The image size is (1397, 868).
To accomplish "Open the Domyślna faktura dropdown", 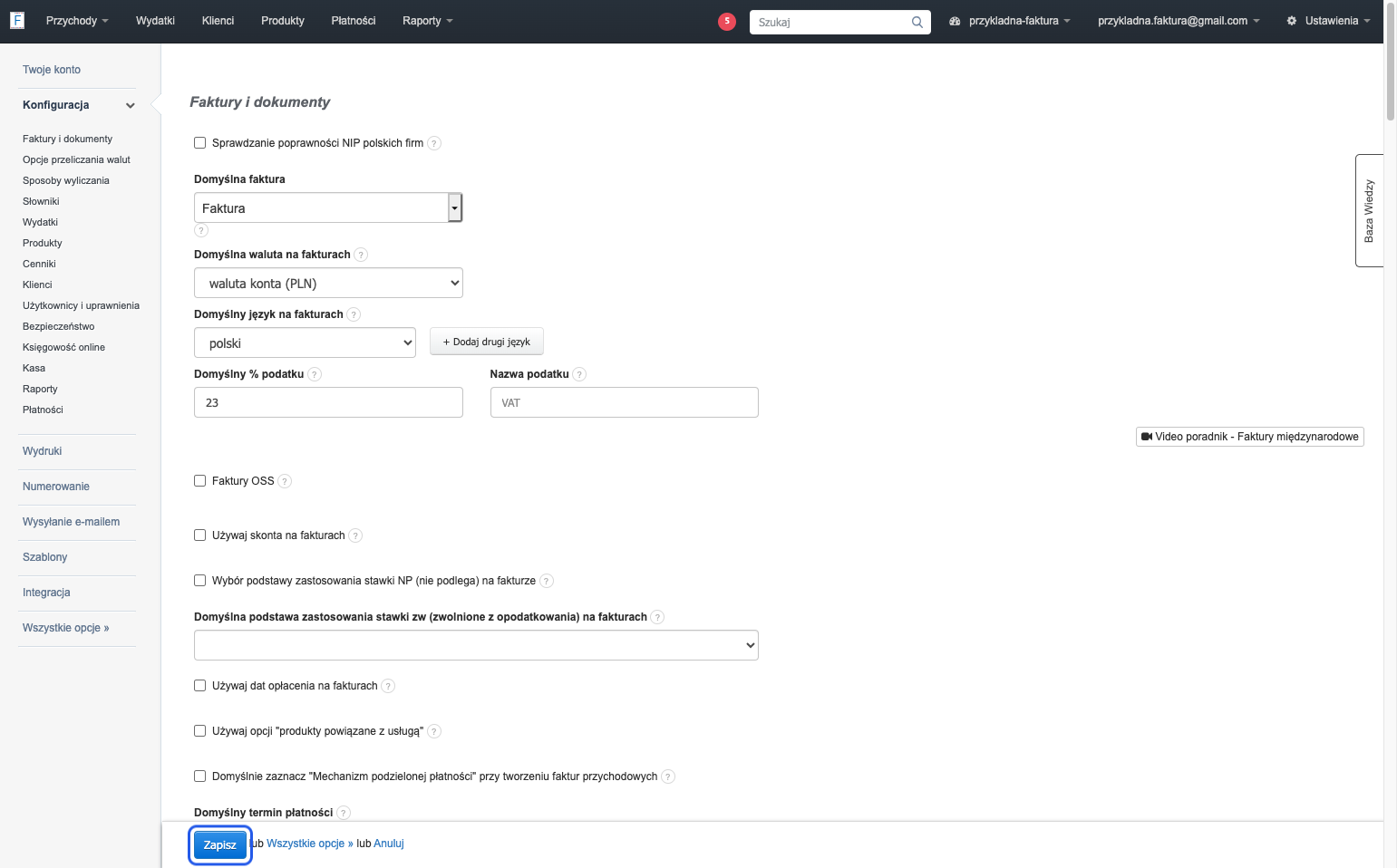I will pyautogui.click(x=328, y=207).
